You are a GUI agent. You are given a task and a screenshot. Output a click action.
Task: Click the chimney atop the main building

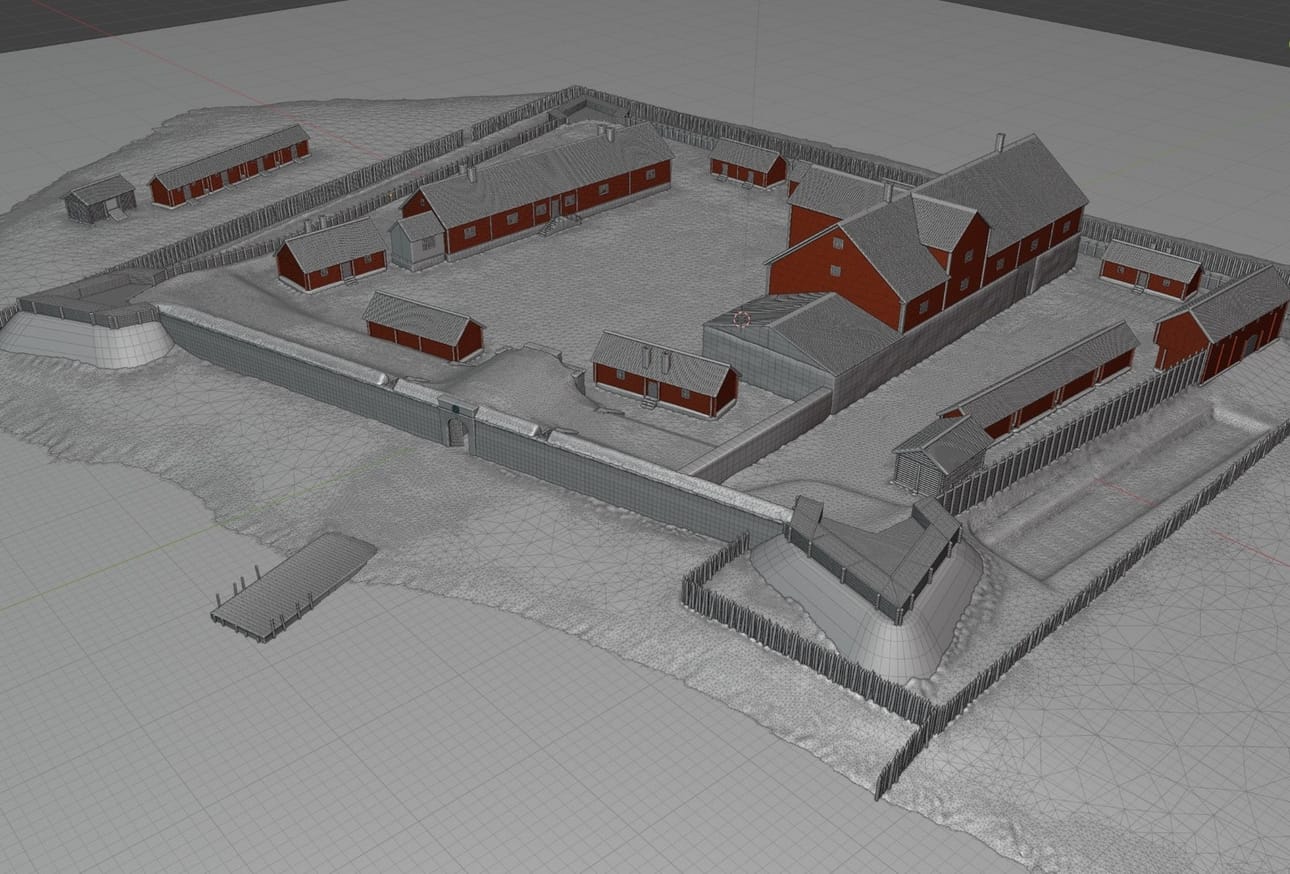[x=998, y=143]
